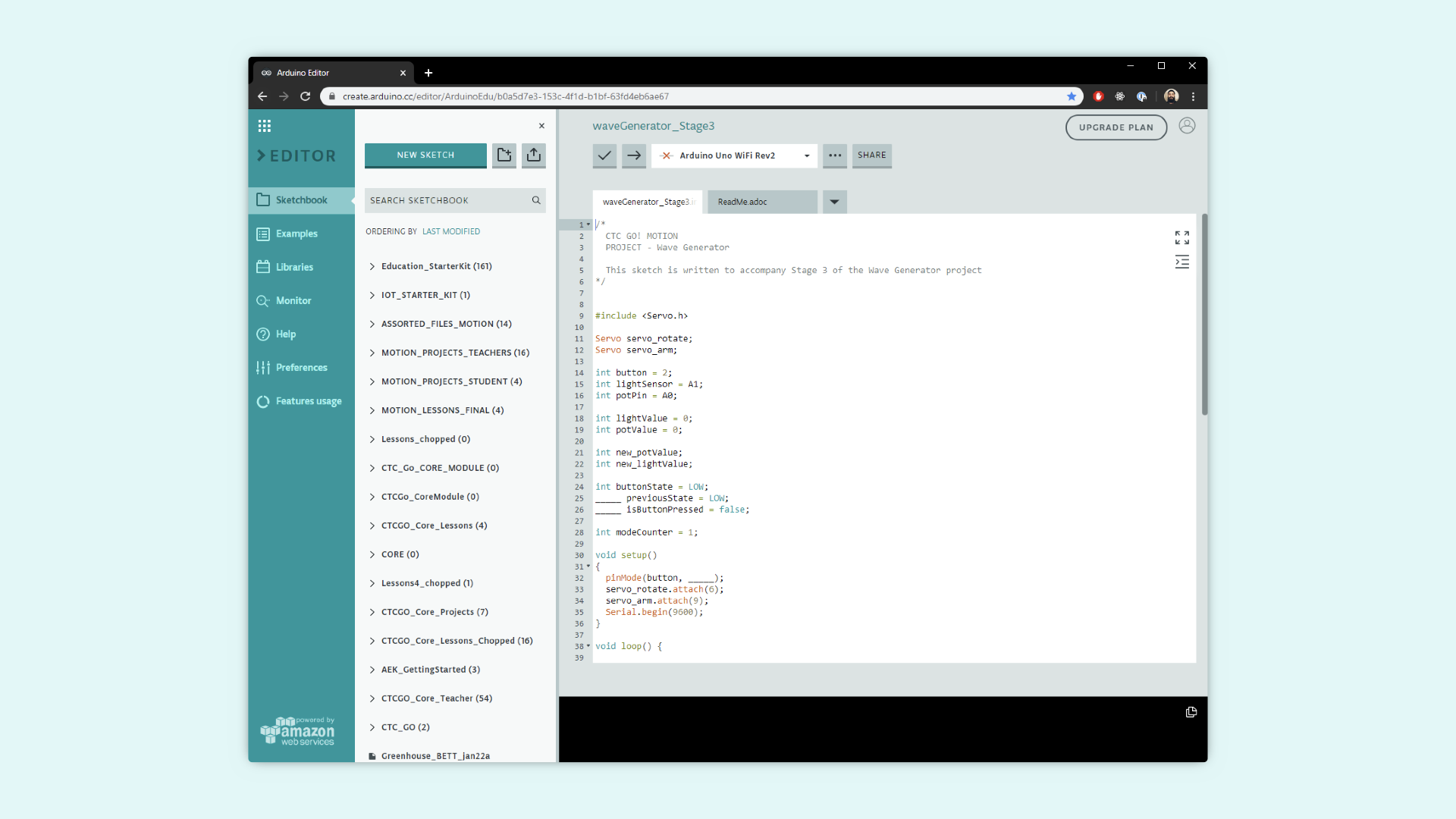The image size is (1456, 819).
Task: Click the NEW SKETCH button
Action: (425, 155)
